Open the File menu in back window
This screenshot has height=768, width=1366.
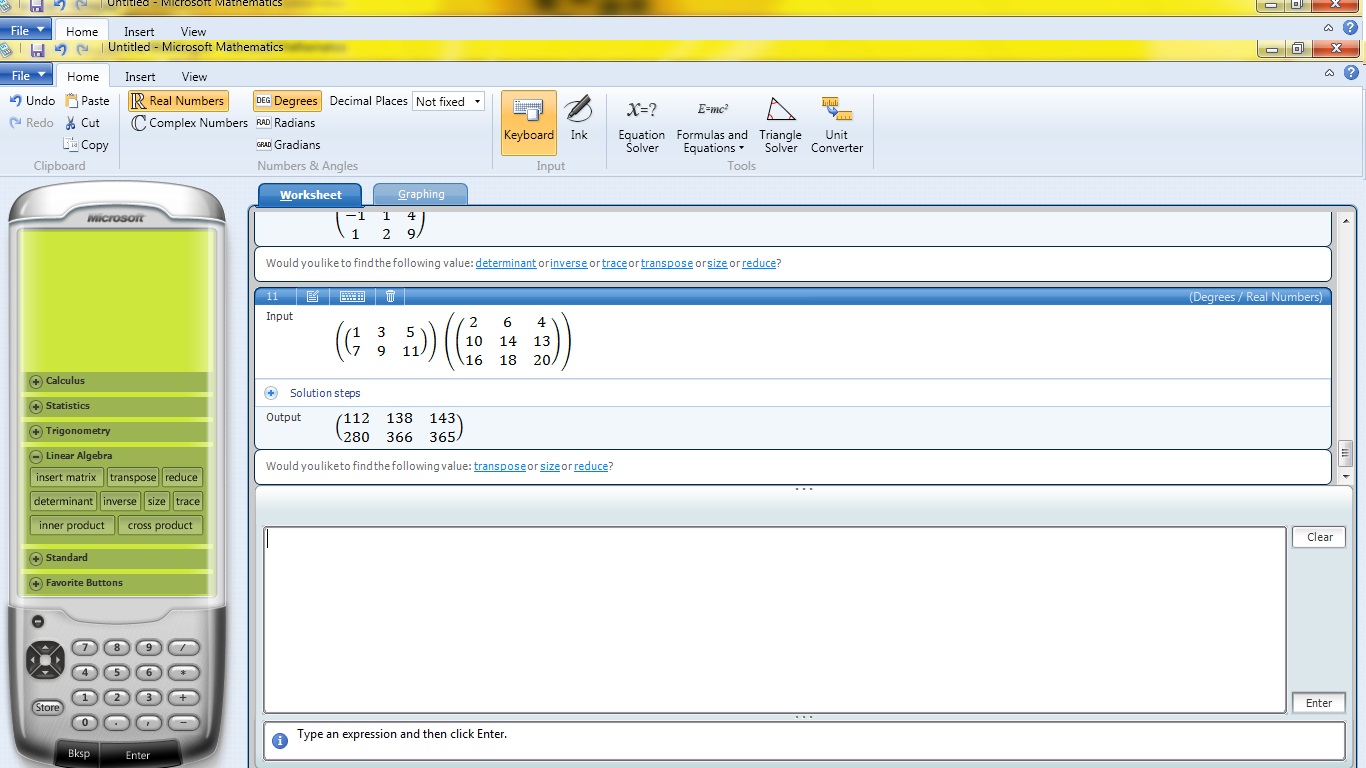coord(26,30)
